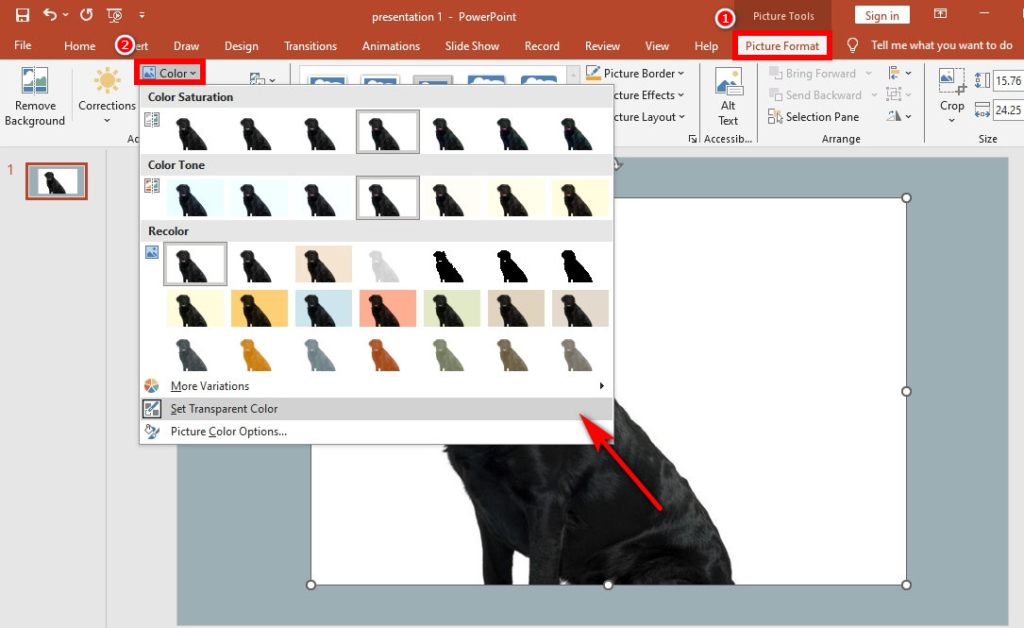Select slide 1 thumbnail in slide panel

coord(56,181)
